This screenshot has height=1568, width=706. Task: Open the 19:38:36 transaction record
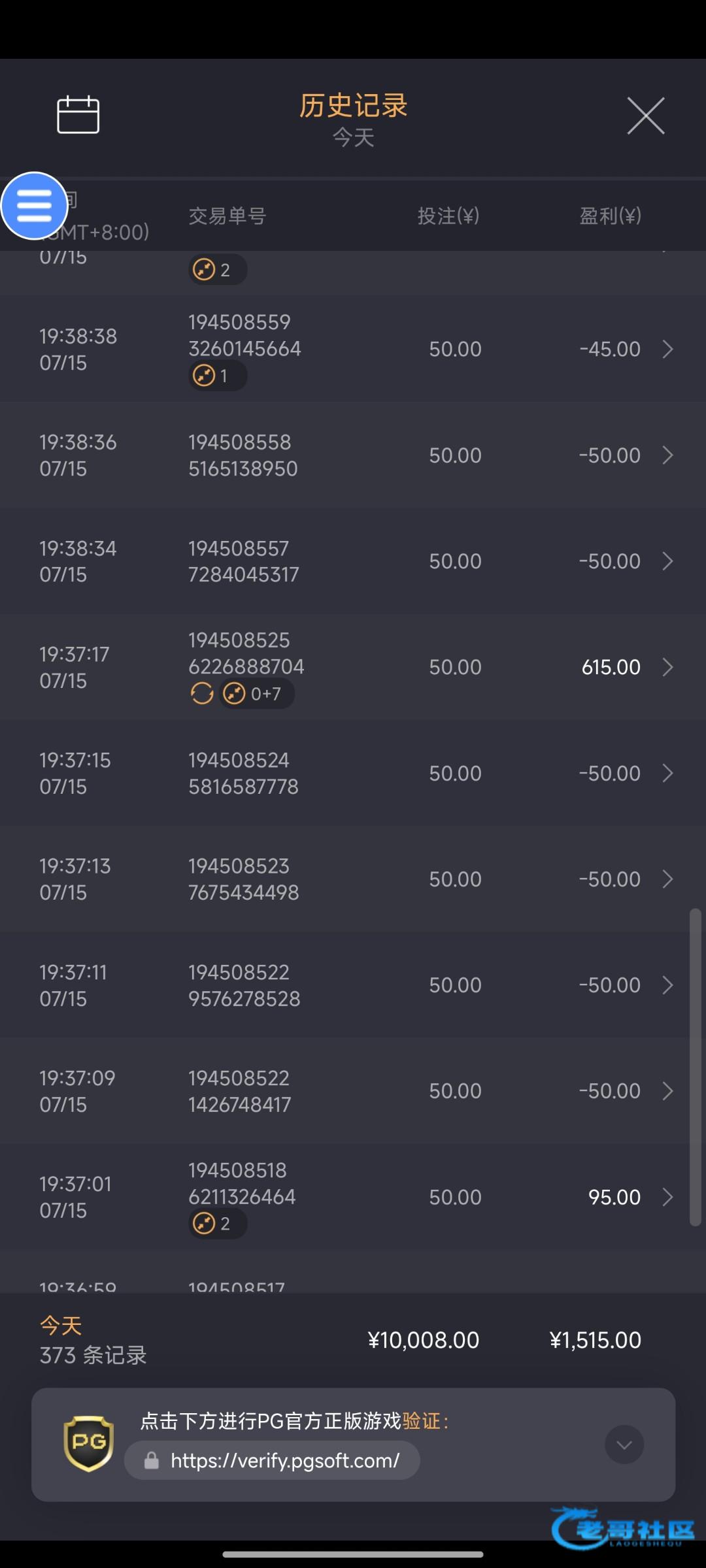pyautogui.click(x=353, y=455)
